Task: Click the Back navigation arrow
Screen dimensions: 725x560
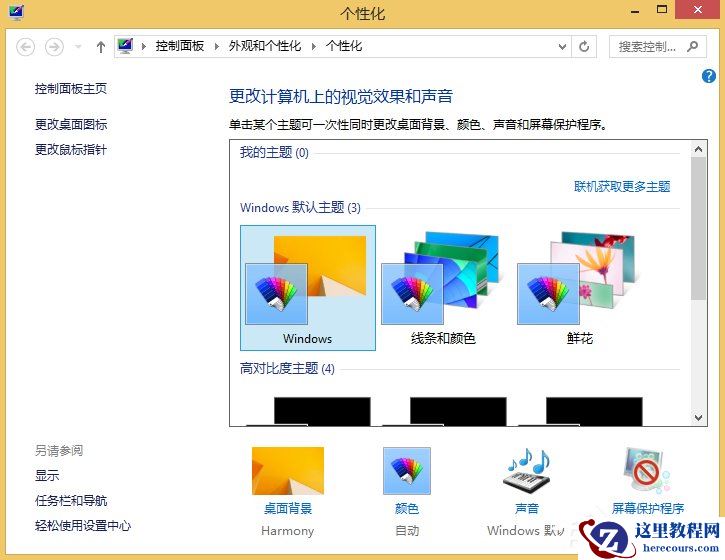Action: tap(25, 47)
